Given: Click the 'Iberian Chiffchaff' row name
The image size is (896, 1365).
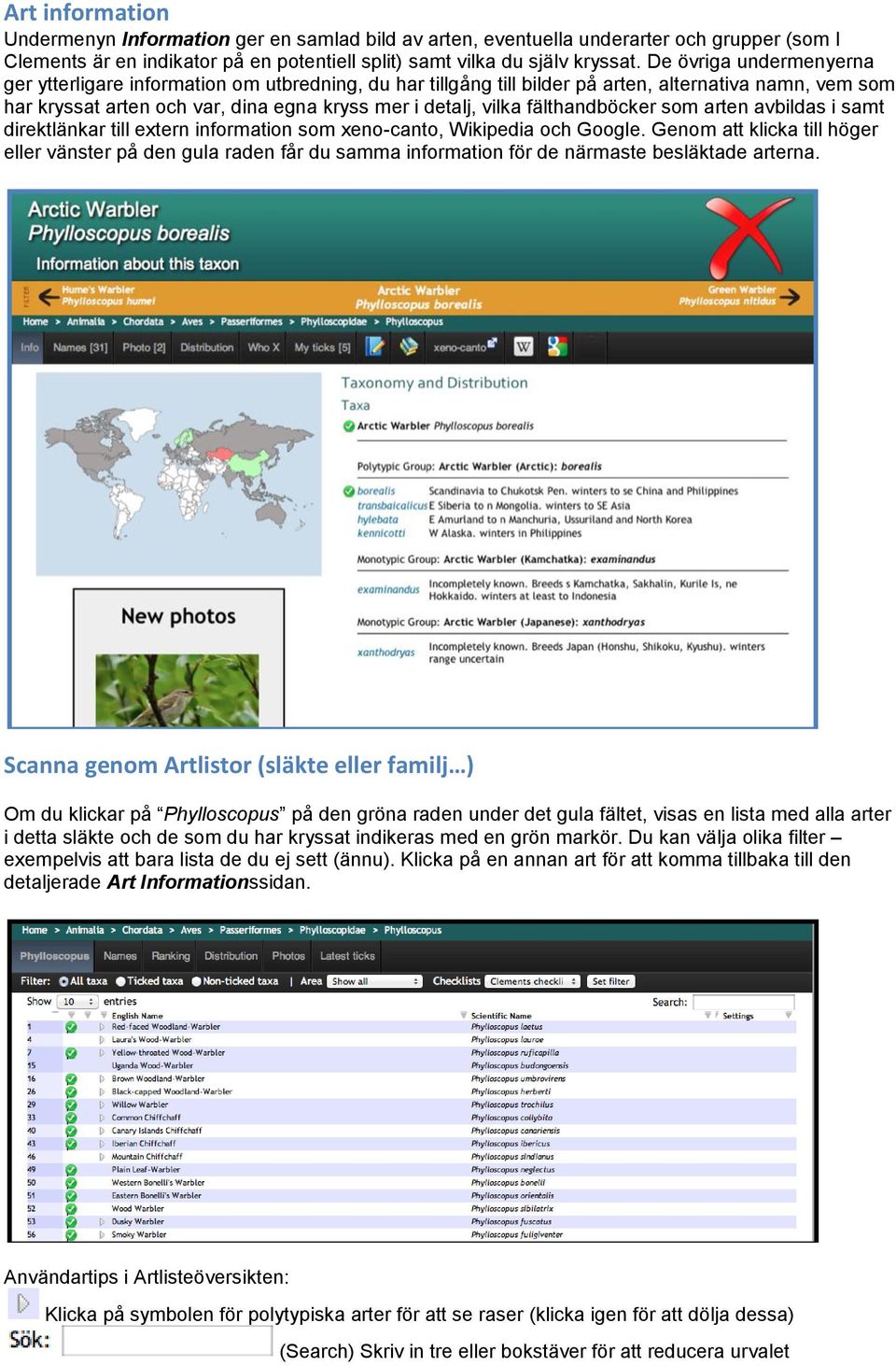Looking at the screenshot, I should tap(144, 1144).
